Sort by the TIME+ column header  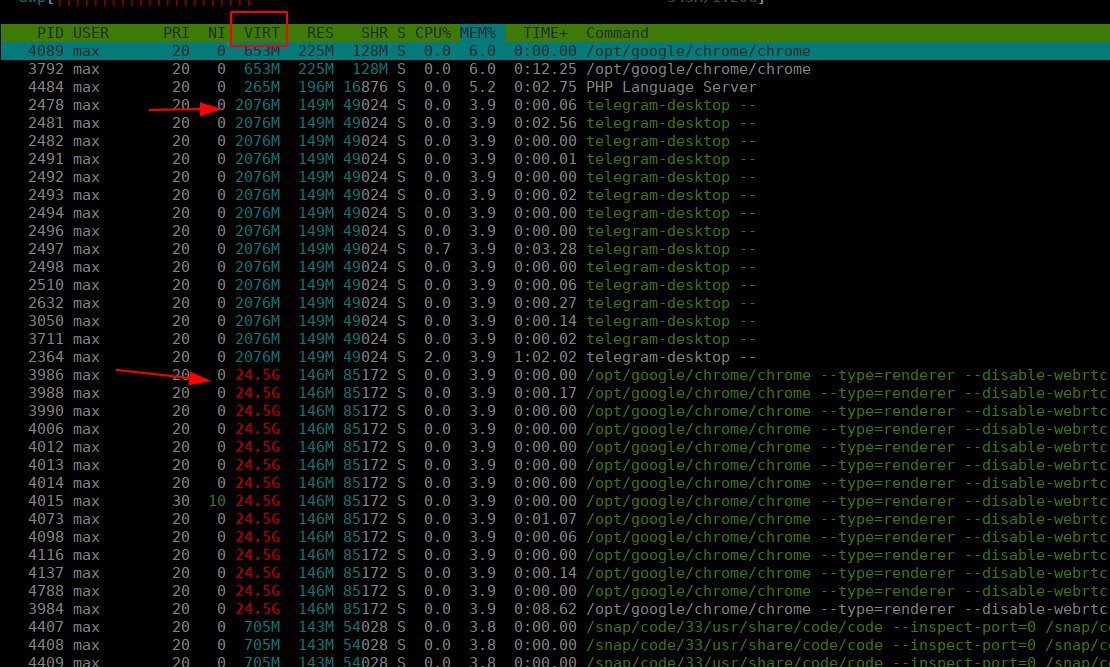tap(545, 33)
